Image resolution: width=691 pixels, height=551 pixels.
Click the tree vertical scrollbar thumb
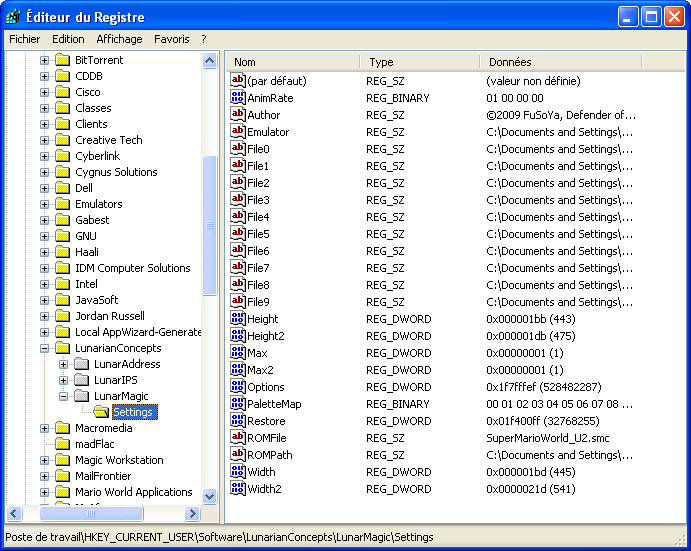pyautogui.click(x=210, y=225)
